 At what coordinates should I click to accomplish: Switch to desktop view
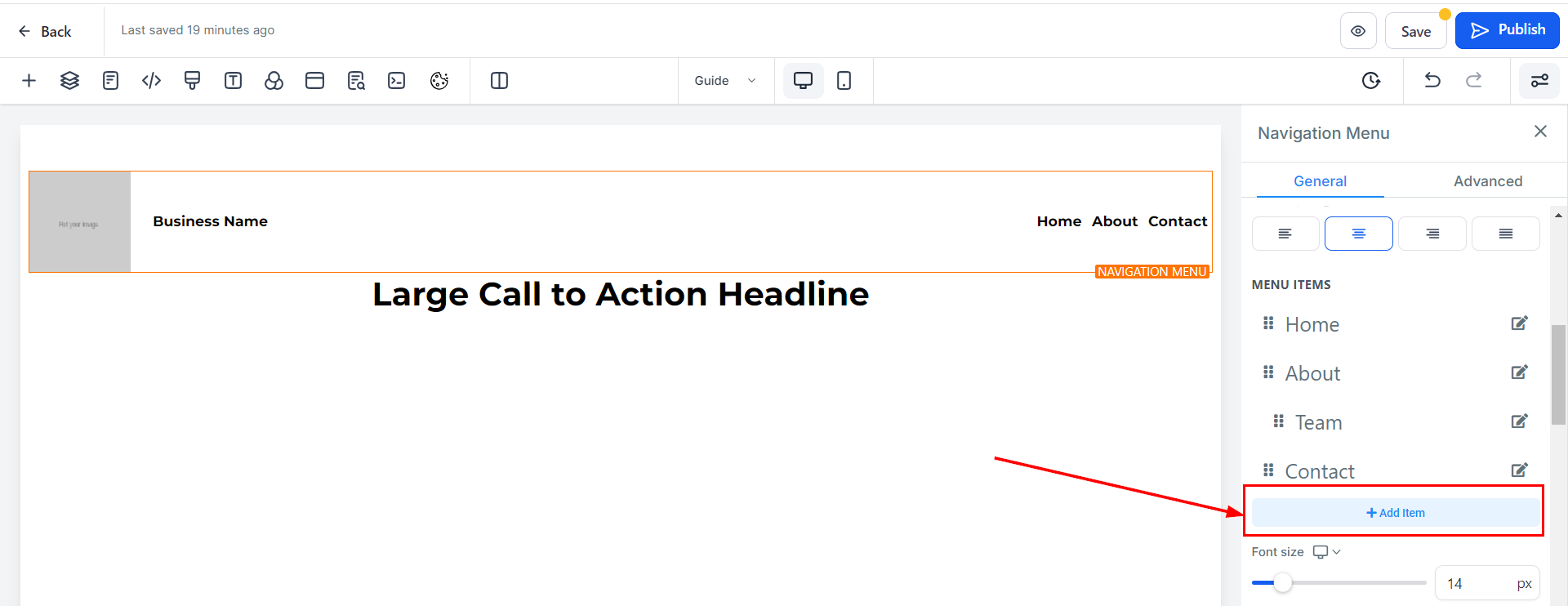803,81
